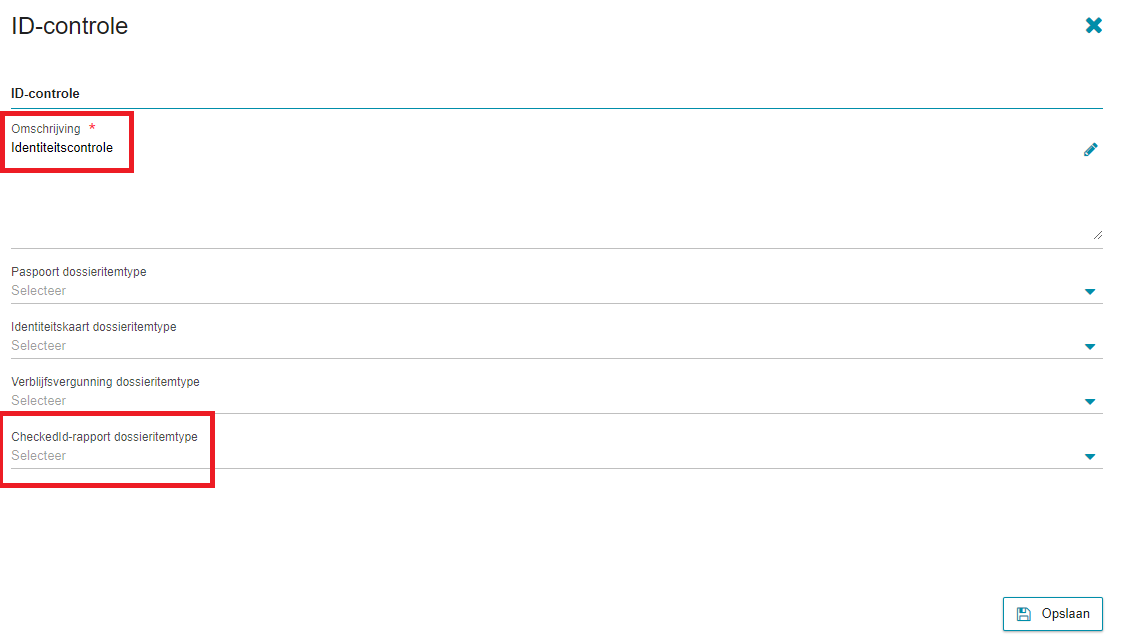Click the Omschrijving field label
The height and width of the screenshot is (644, 1128).
click(x=46, y=129)
